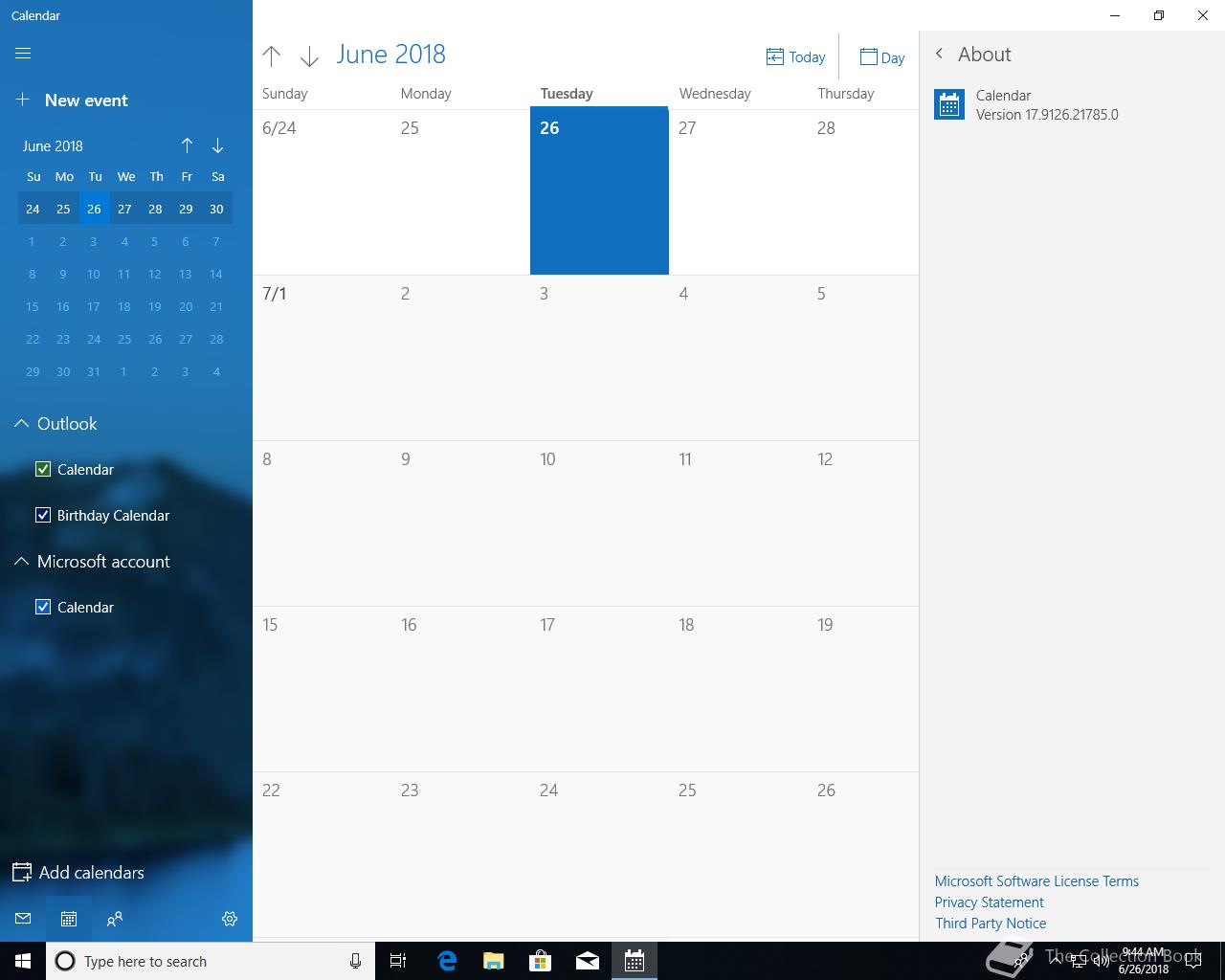Click the microphone icon in search box
1225x980 pixels.
[x=355, y=961]
